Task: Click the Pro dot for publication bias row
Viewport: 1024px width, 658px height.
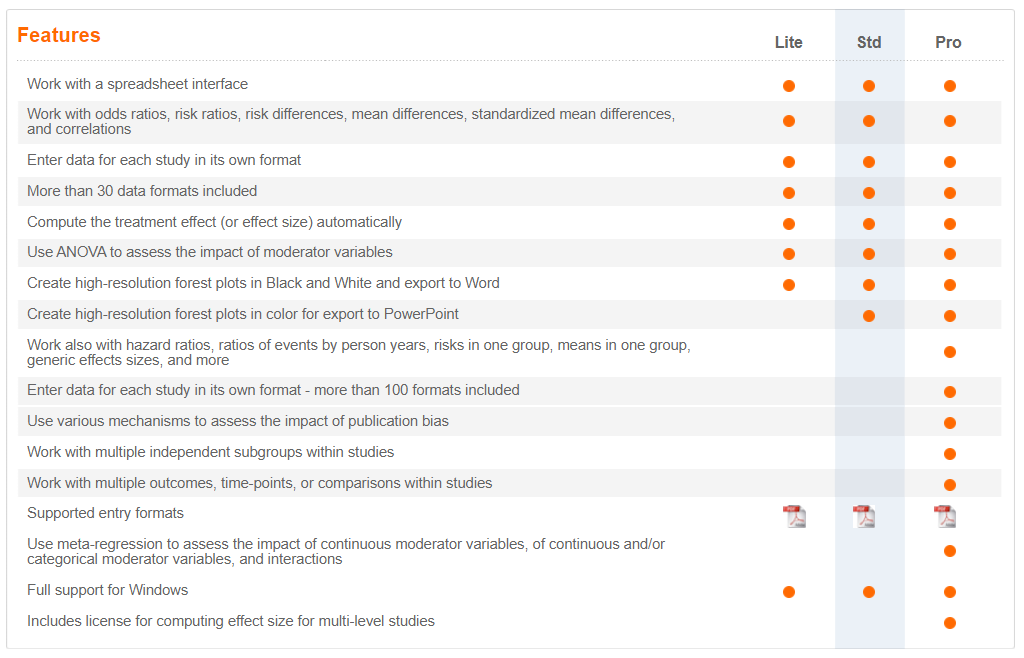Action: tap(950, 423)
